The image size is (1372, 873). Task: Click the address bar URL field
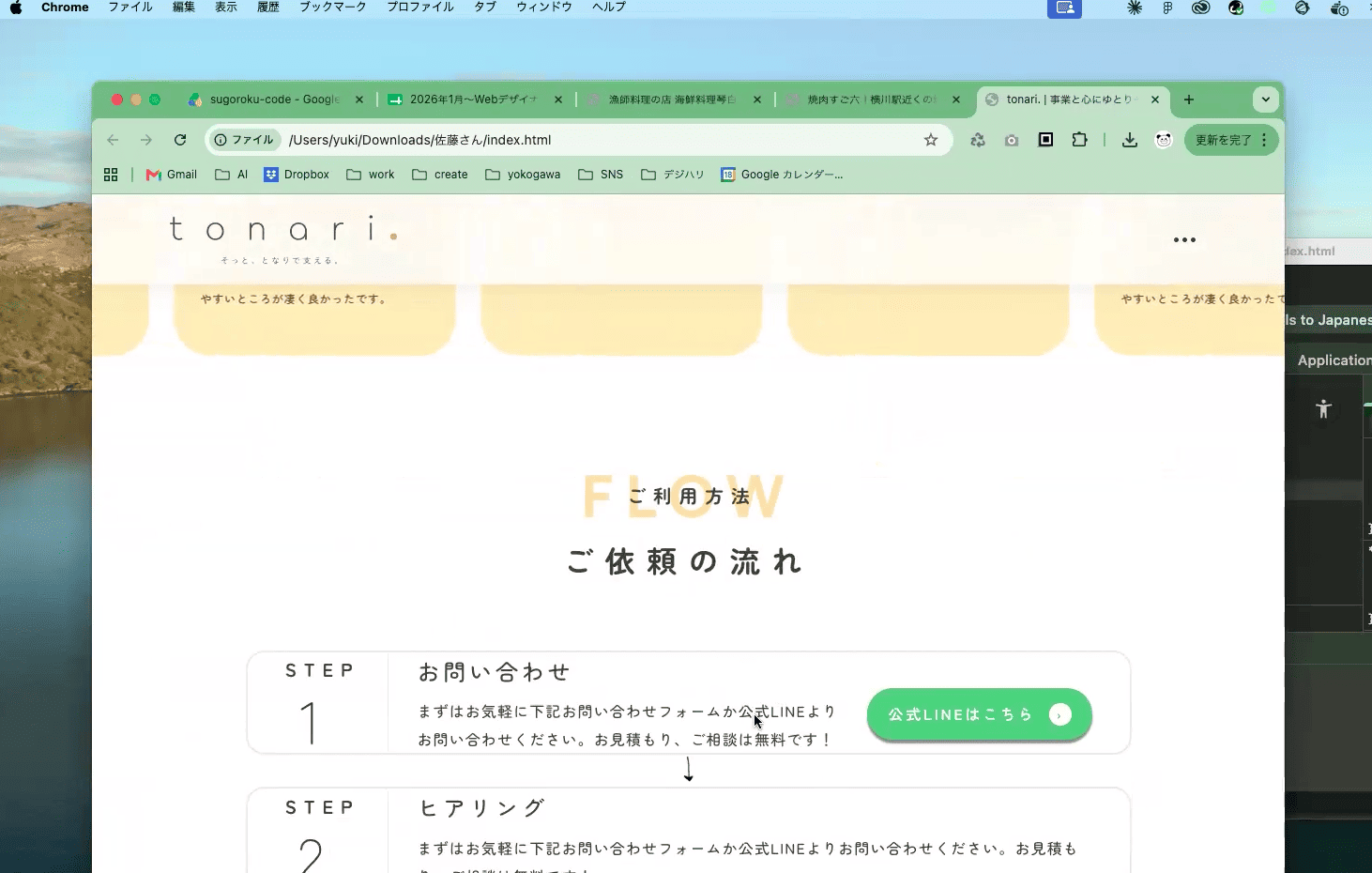601,140
